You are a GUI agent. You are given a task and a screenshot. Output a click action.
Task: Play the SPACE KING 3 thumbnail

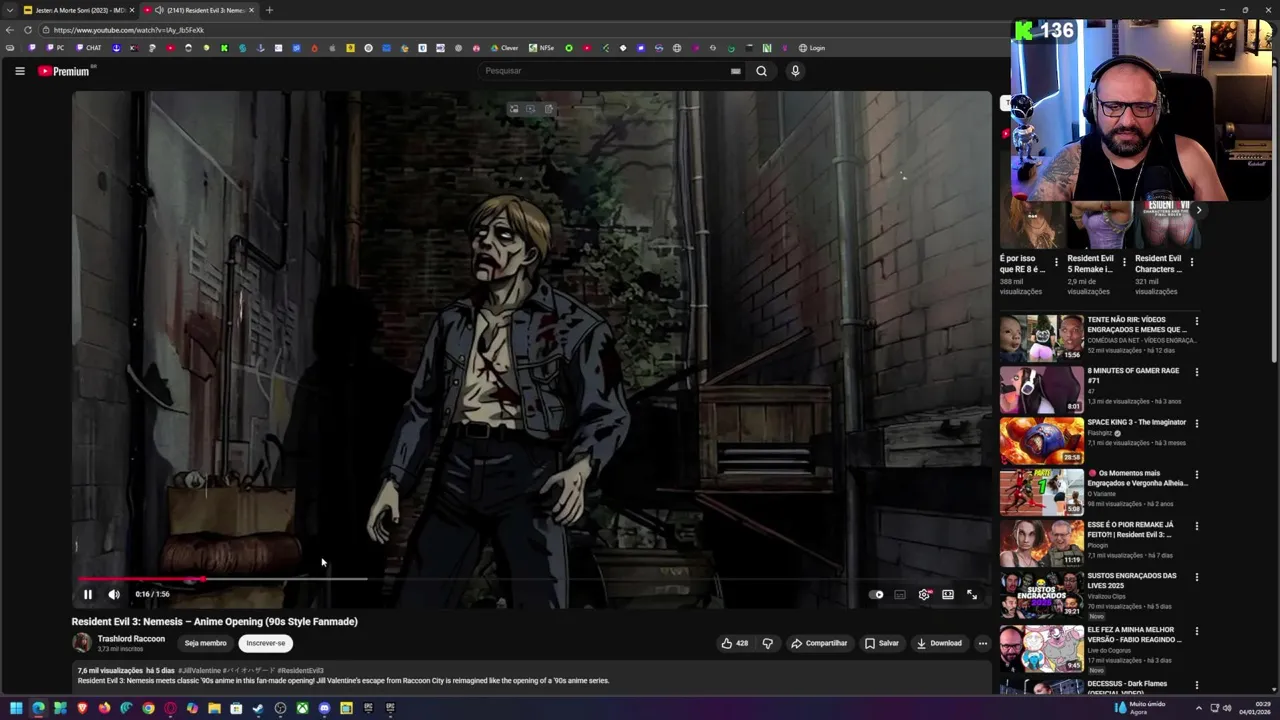pos(1041,441)
